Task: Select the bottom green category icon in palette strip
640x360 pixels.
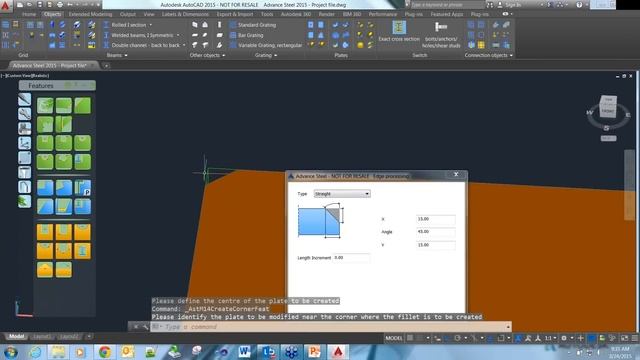Action: pyautogui.click(x=24, y=201)
